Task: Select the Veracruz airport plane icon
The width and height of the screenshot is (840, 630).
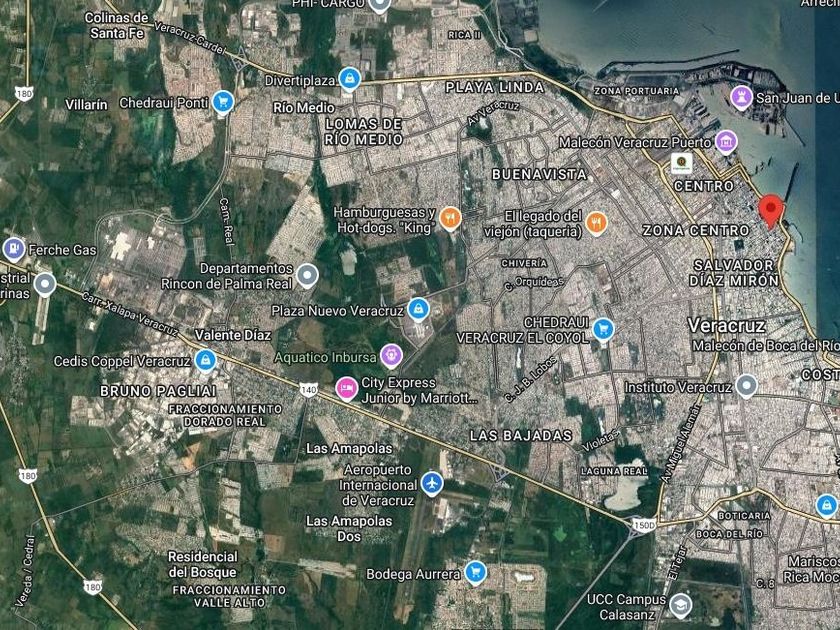Action: (432, 483)
